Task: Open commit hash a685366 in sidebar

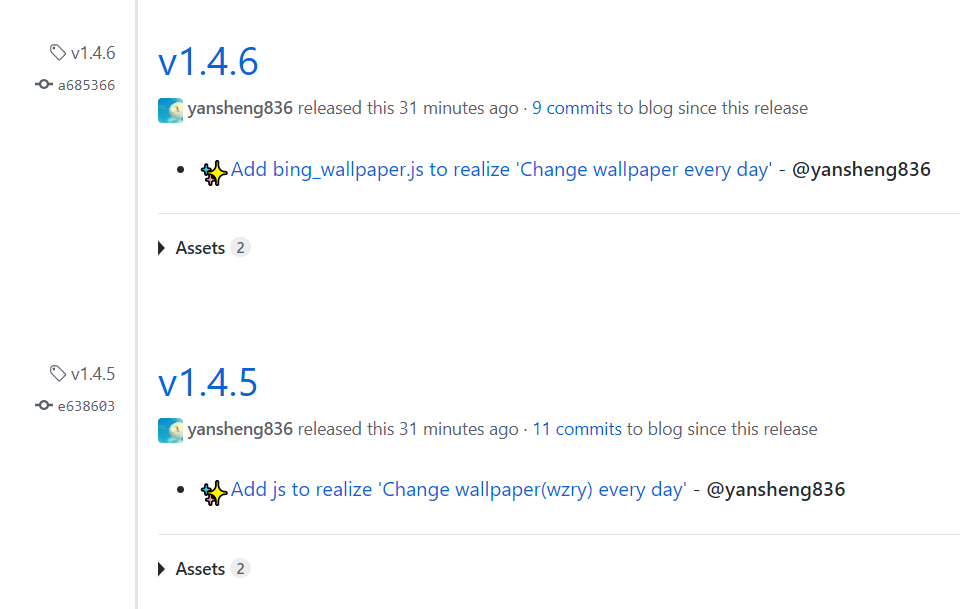Action: [86, 85]
